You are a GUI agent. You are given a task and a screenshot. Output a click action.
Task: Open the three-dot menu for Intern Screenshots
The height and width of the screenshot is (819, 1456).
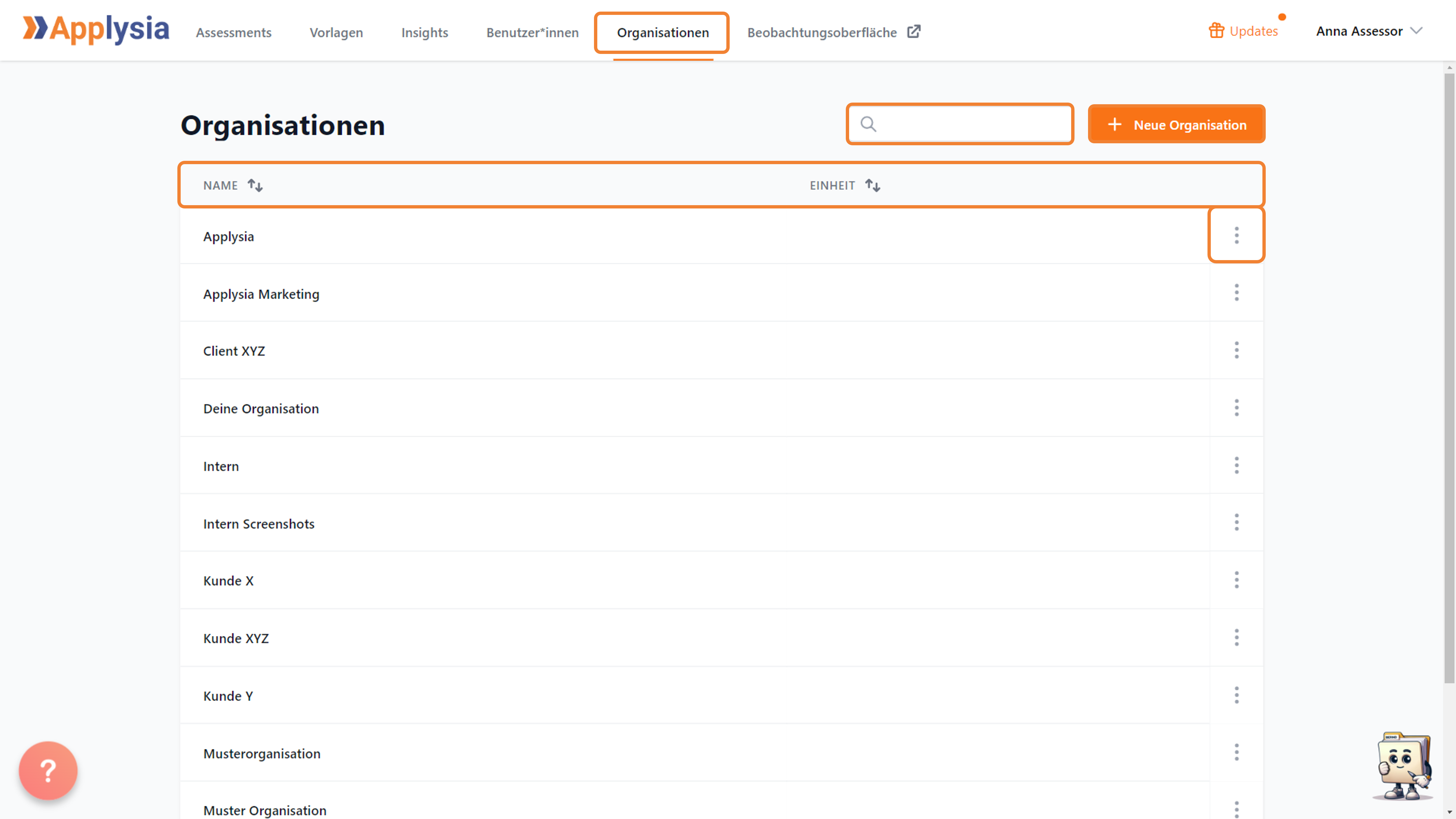click(1236, 522)
